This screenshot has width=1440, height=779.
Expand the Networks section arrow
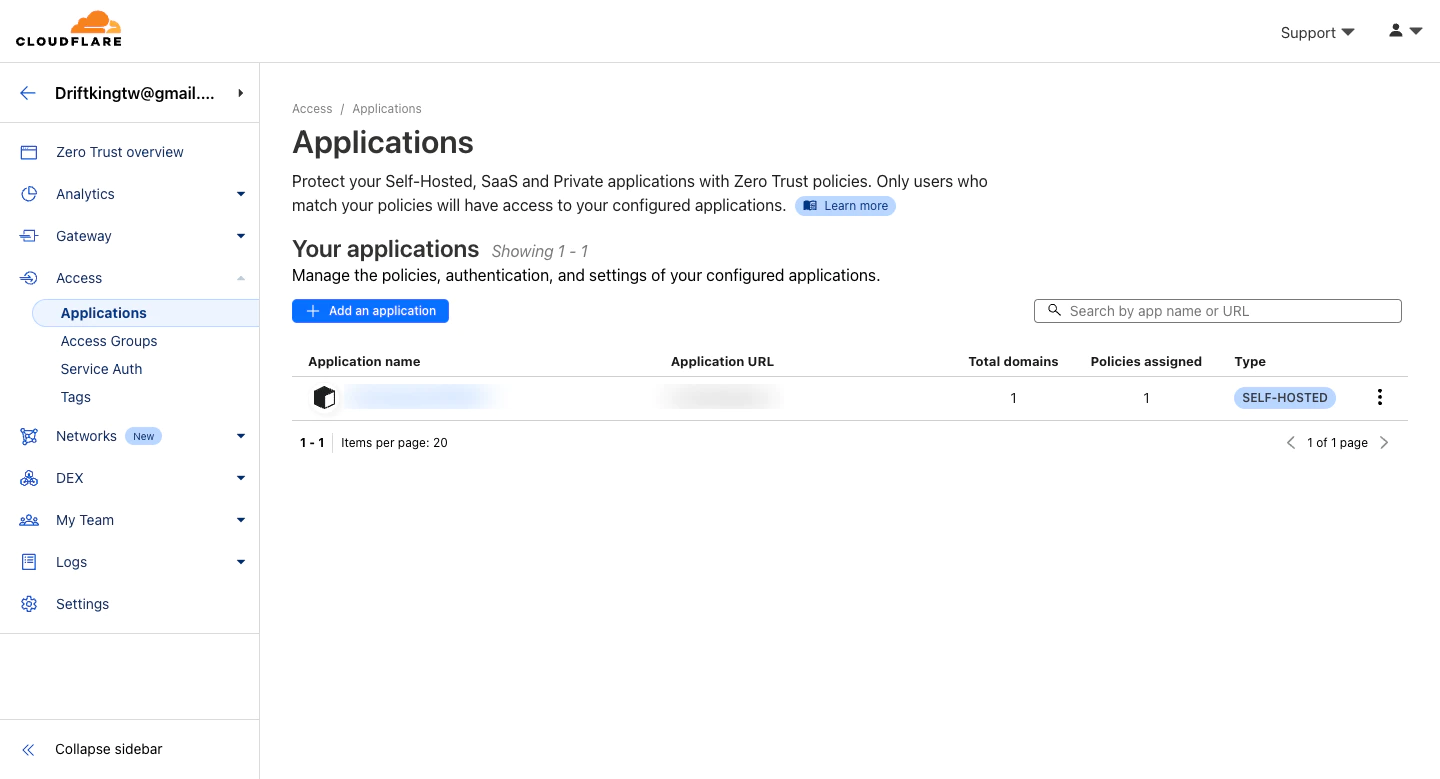click(x=241, y=436)
